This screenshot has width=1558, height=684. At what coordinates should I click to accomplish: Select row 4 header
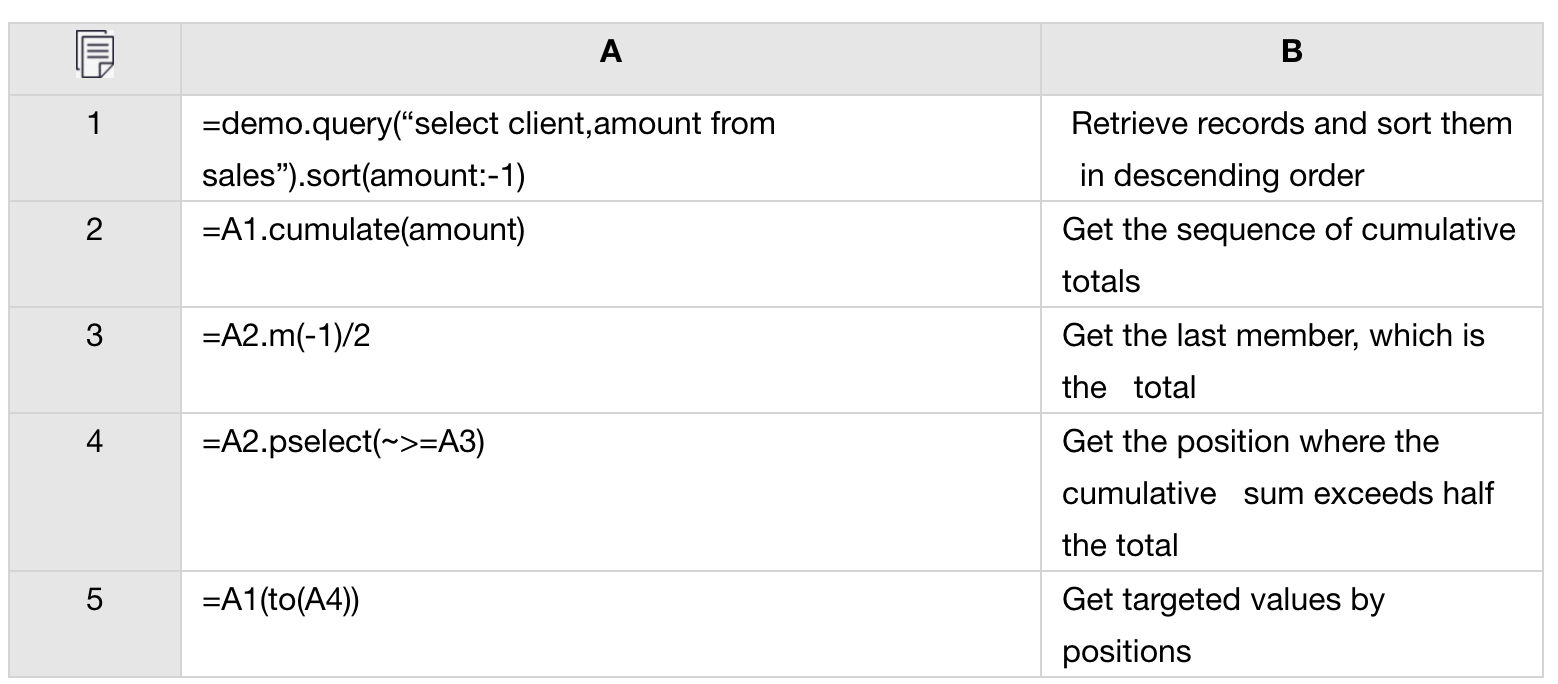point(94,441)
